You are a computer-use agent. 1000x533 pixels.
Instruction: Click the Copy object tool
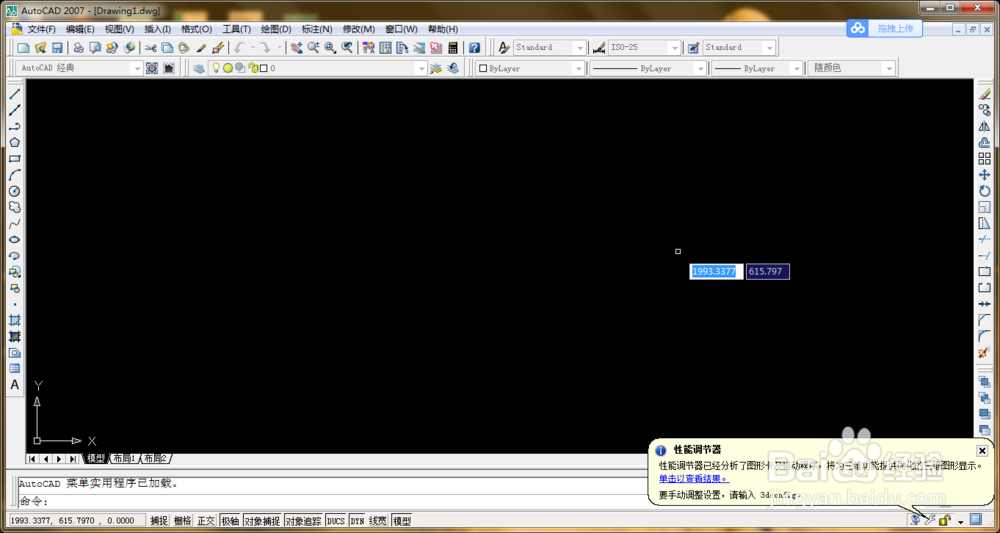984,110
